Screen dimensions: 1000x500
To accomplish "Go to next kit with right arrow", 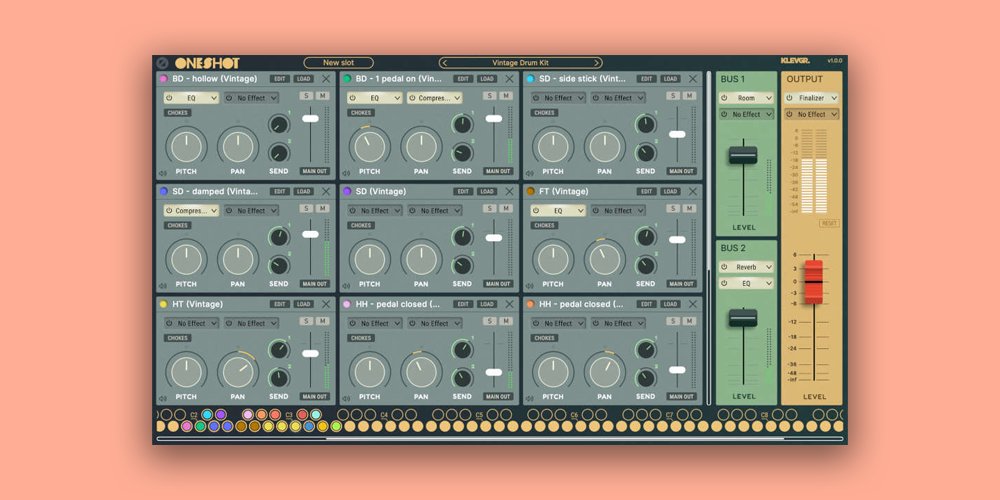I will pyautogui.click(x=598, y=63).
